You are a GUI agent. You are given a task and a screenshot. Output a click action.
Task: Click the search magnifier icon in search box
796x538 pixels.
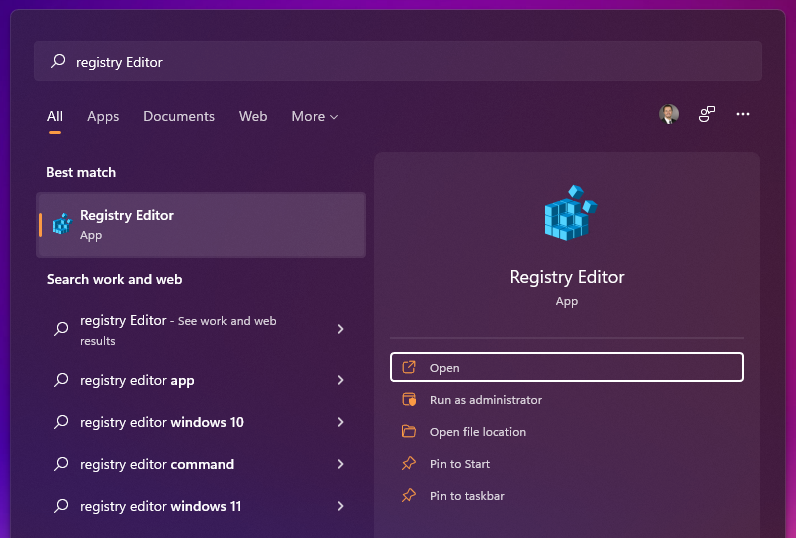(x=58, y=61)
